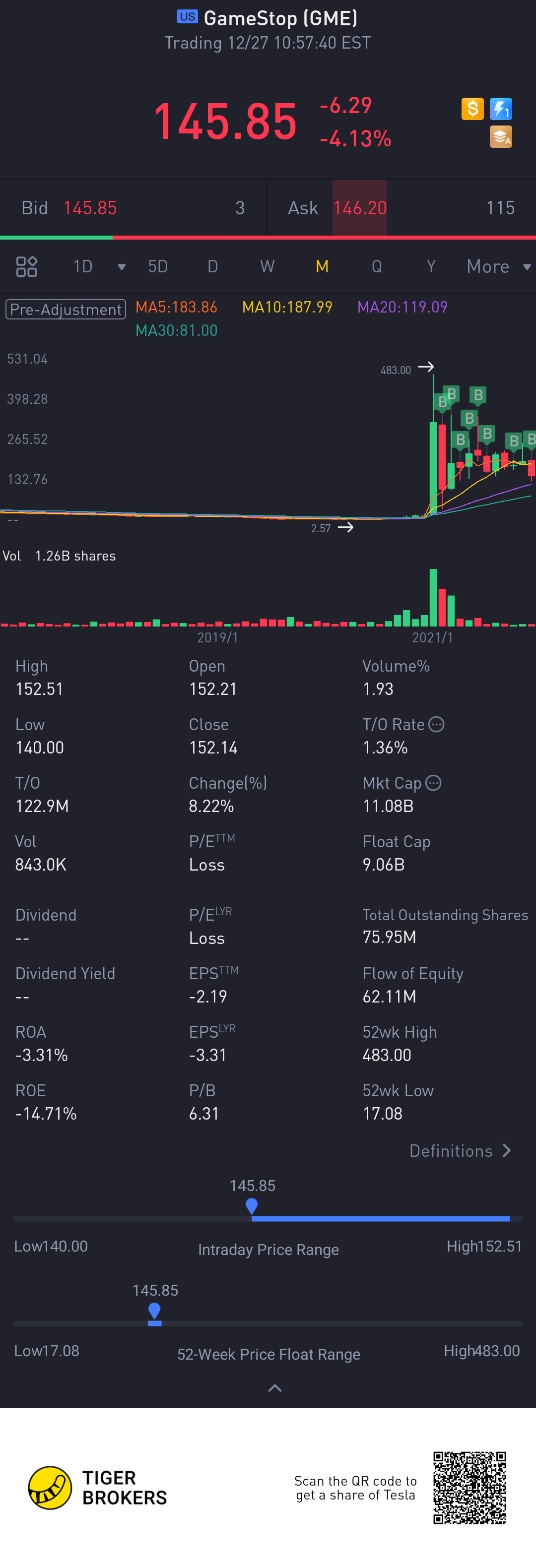Tap the High 152.51 value
The image size is (536, 1568).
pyautogui.click(x=39, y=689)
